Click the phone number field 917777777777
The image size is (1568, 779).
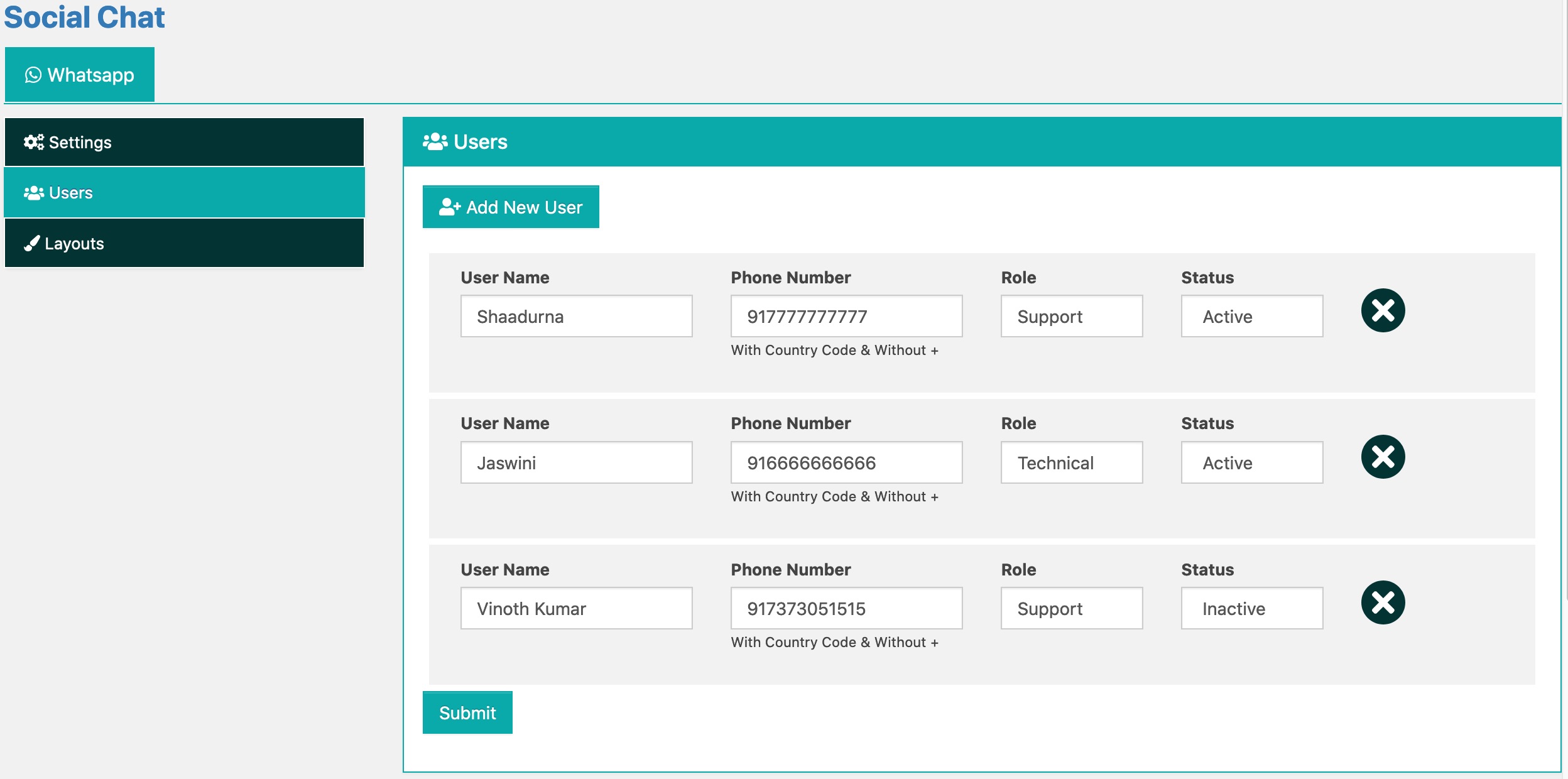847,316
